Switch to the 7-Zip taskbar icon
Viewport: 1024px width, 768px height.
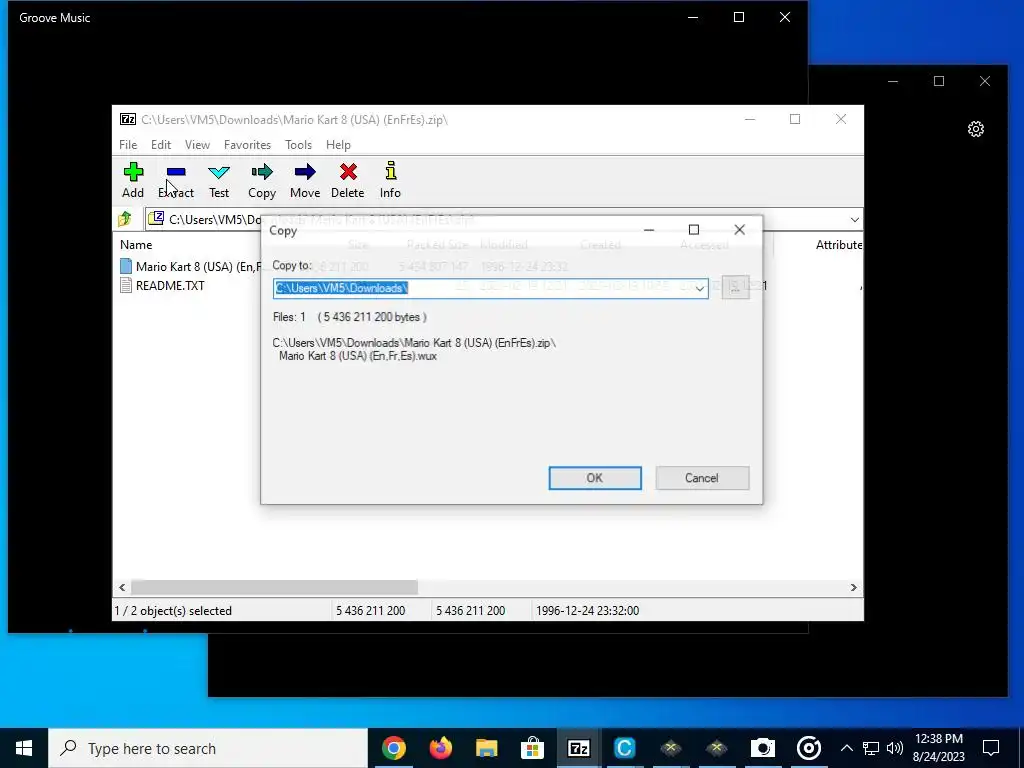coord(579,748)
